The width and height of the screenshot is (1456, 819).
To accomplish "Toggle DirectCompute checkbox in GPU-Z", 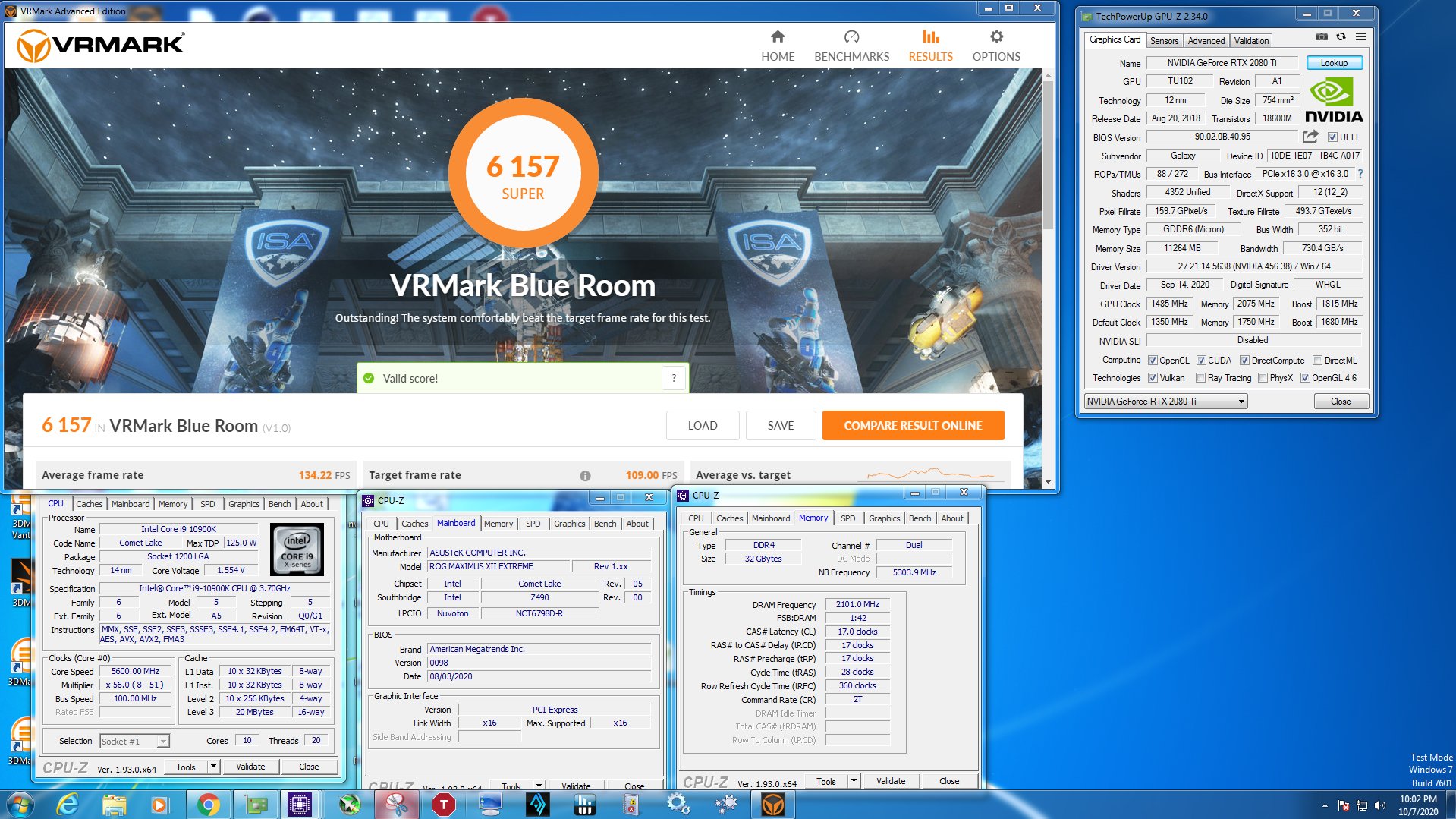I will 1244,361.
